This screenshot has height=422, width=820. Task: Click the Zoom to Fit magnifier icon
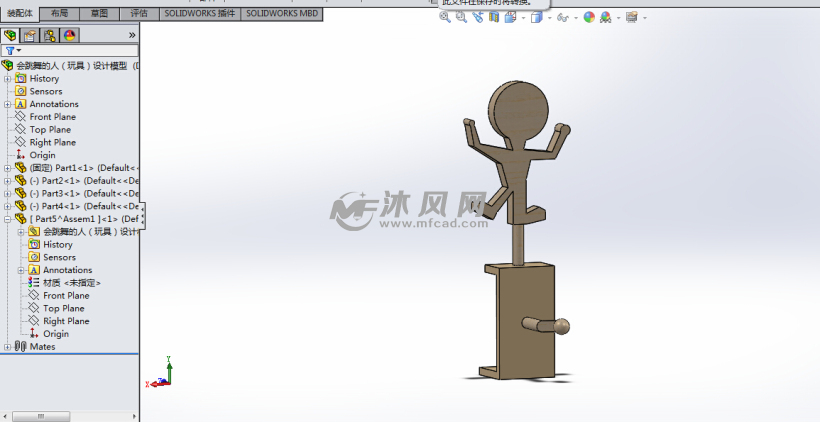(445, 17)
